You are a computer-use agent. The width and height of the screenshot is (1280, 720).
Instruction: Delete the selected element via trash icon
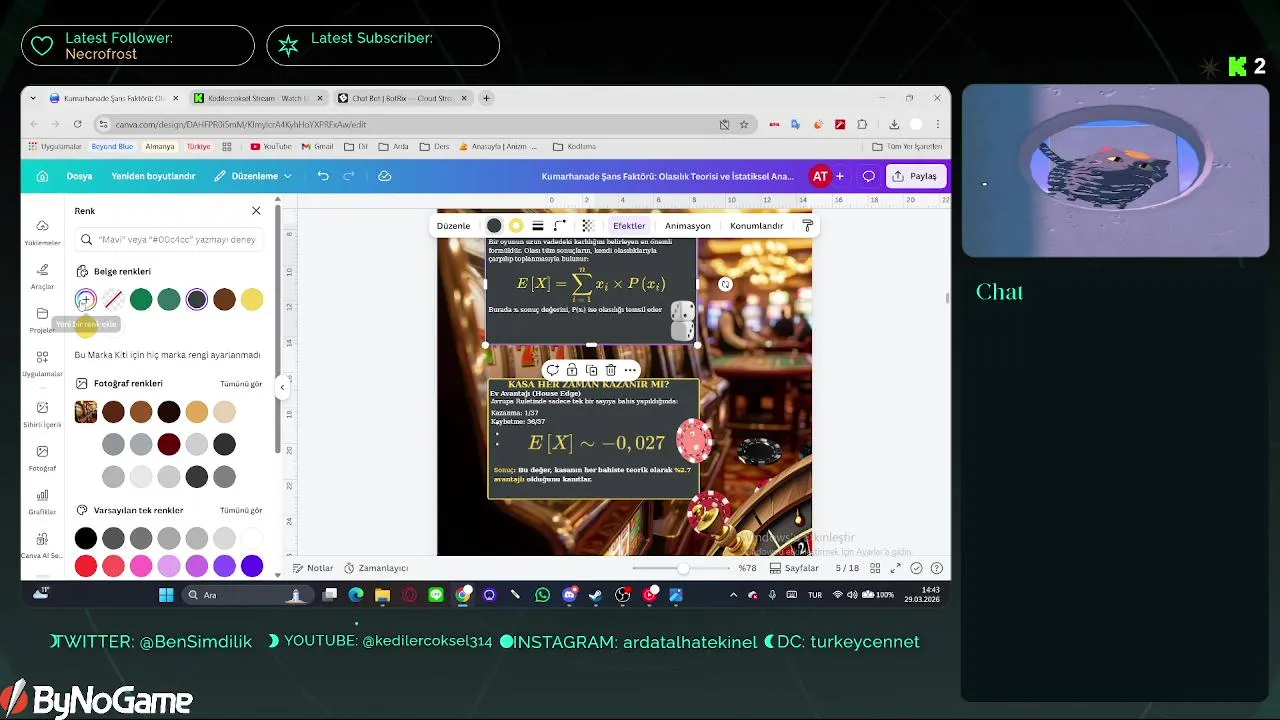click(x=610, y=370)
